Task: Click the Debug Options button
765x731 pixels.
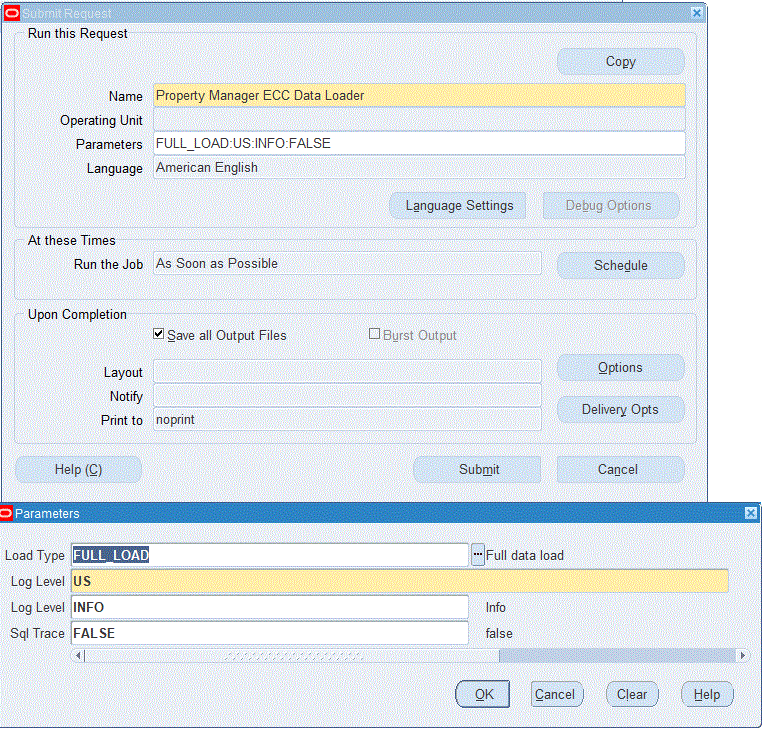Action: pyautogui.click(x=611, y=205)
